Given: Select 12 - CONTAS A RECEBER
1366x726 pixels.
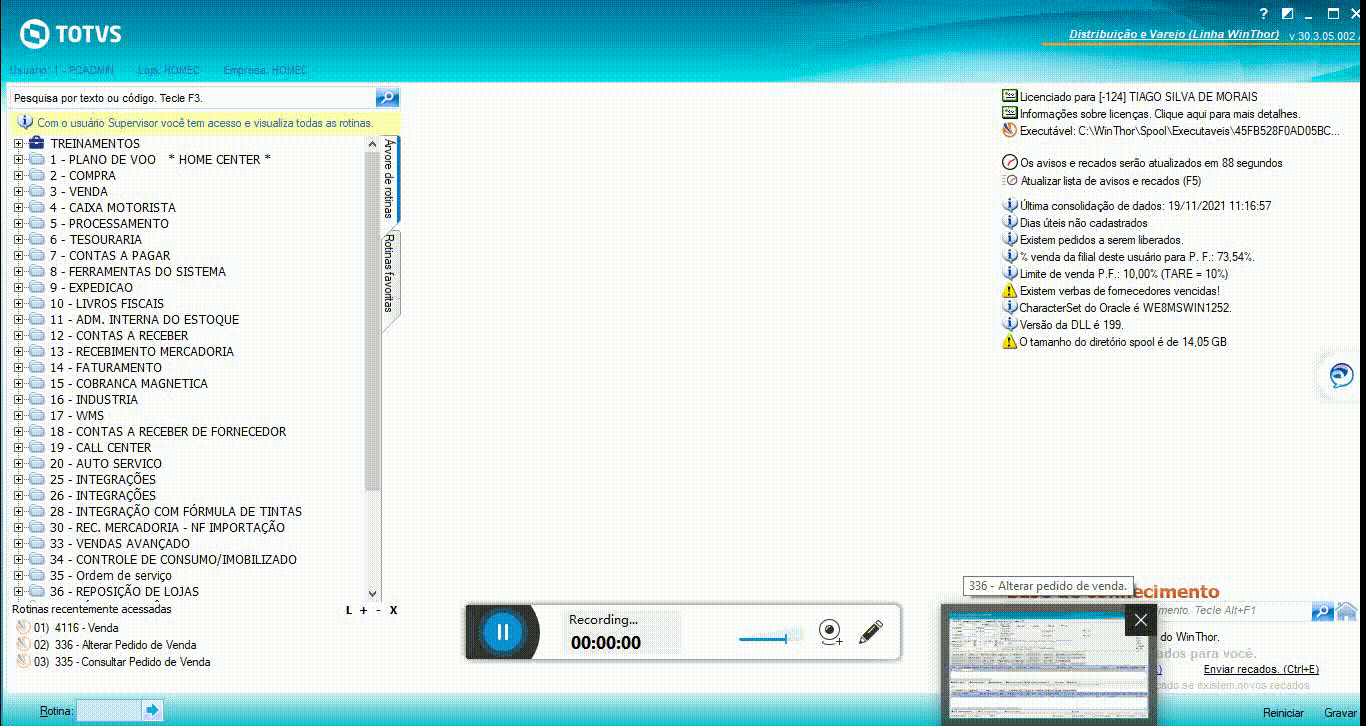Looking at the screenshot, I should 119,336.
